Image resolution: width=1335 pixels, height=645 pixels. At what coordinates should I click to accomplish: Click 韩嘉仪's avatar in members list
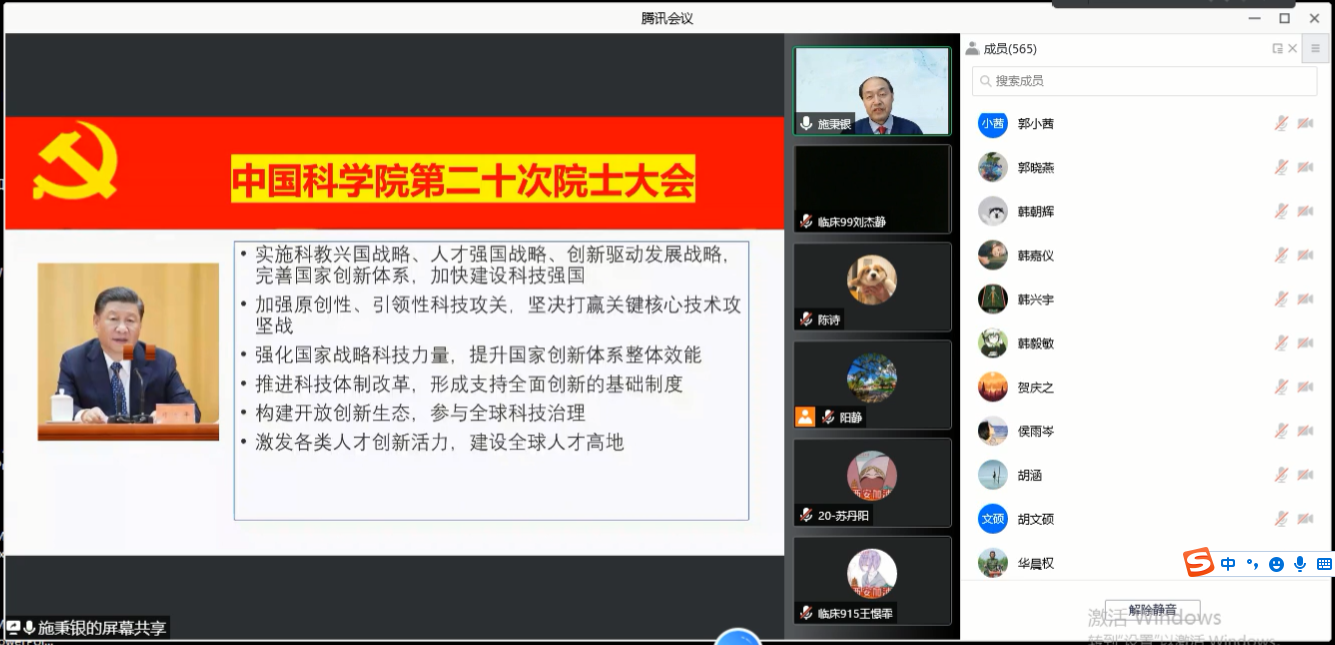[x=993, y=256]
